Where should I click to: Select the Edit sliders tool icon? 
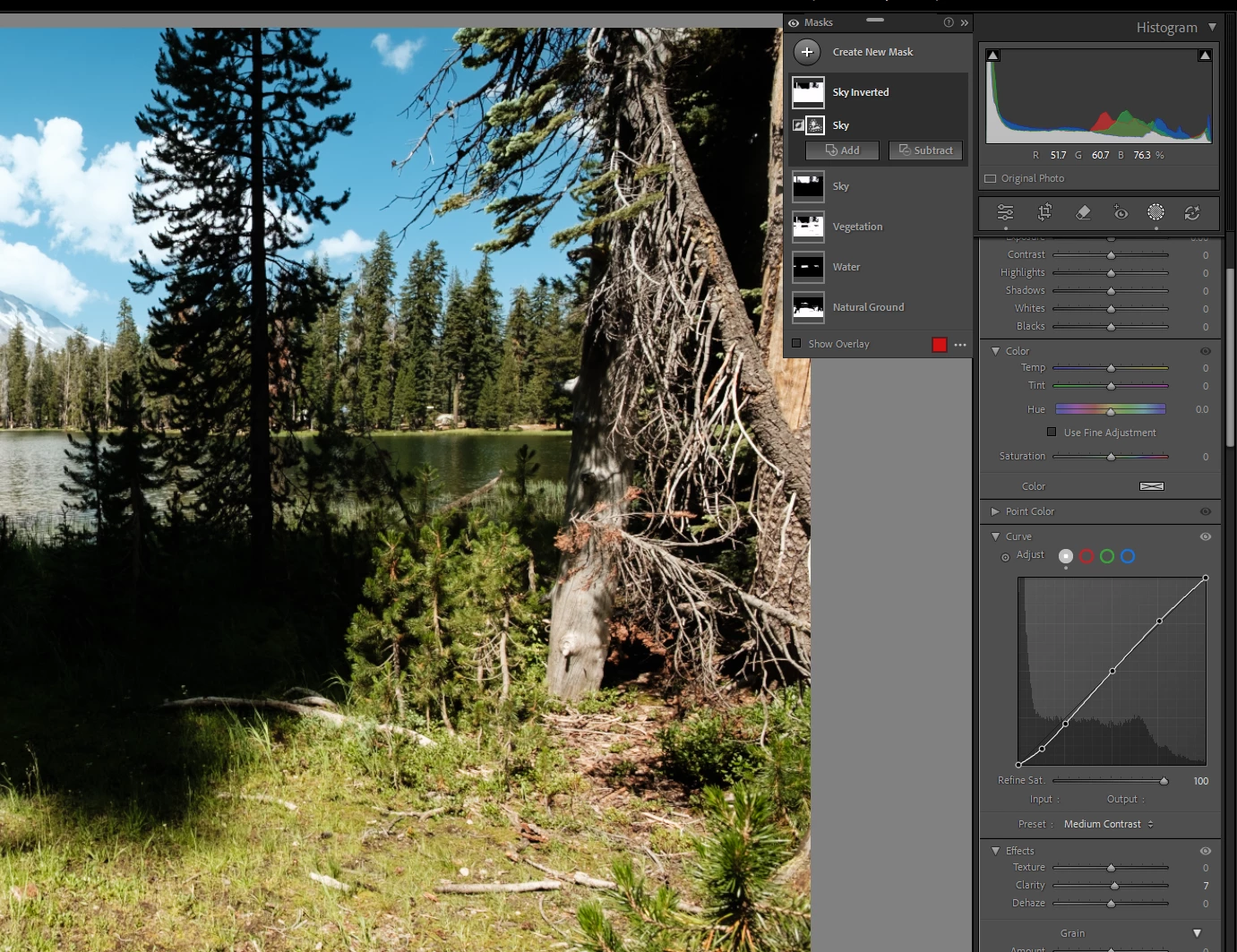(x=1005, y=212)
